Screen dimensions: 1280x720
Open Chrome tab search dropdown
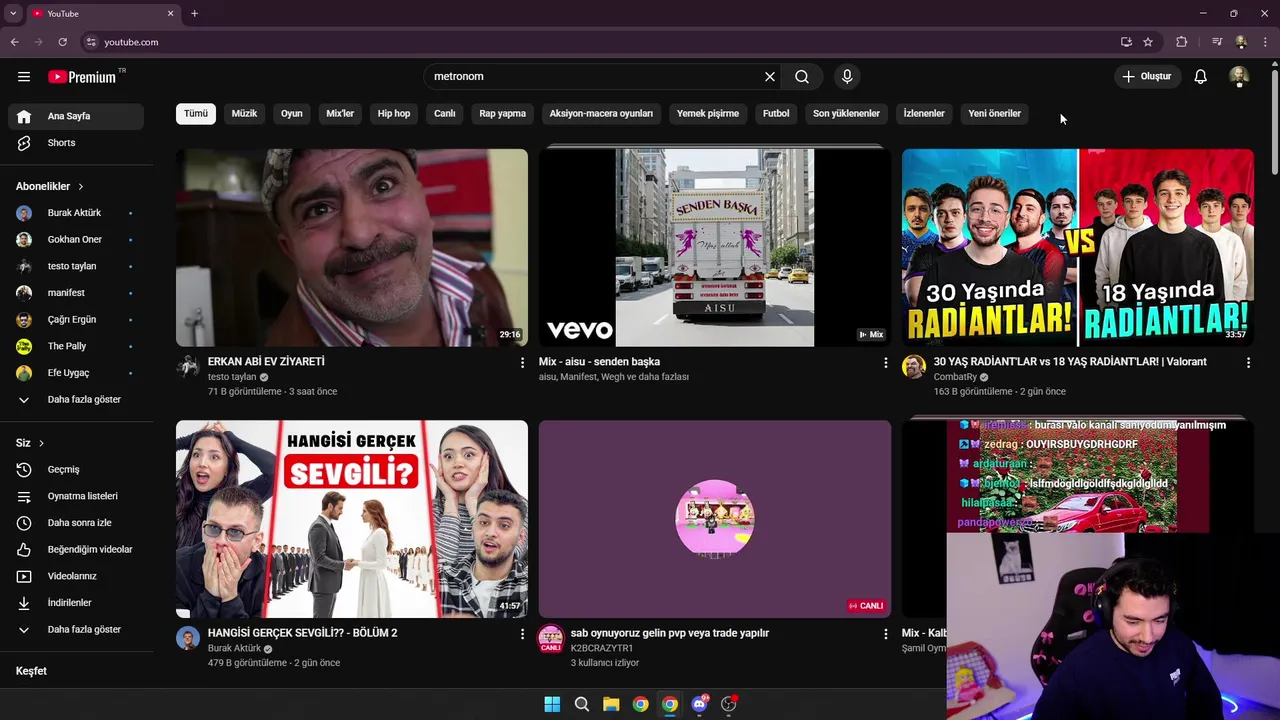[13, 13]
